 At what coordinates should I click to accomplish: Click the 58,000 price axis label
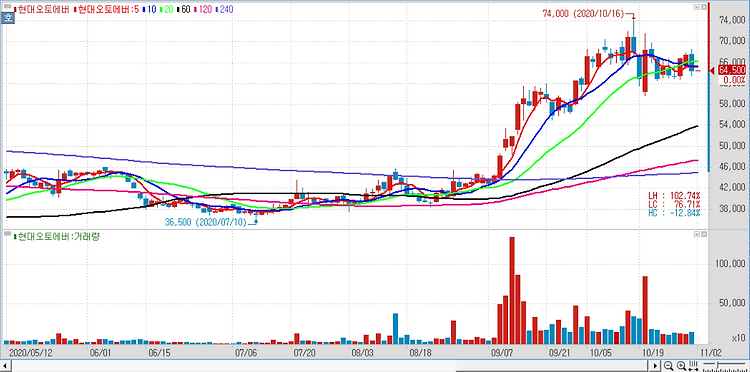click(733, 104)
